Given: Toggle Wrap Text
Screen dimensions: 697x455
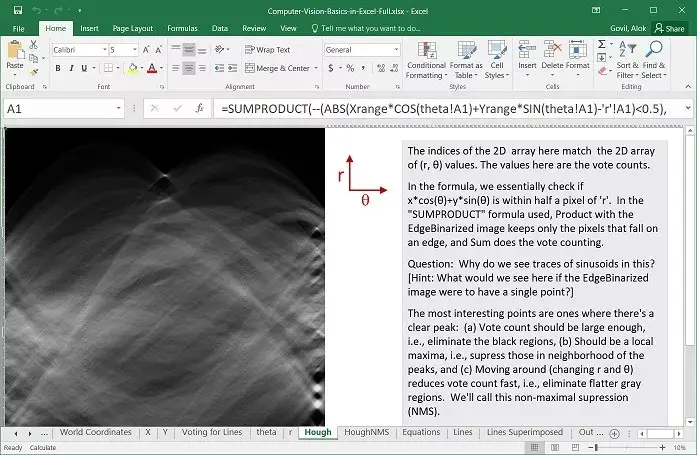Looking at the screenshot, I should (266, 49).
